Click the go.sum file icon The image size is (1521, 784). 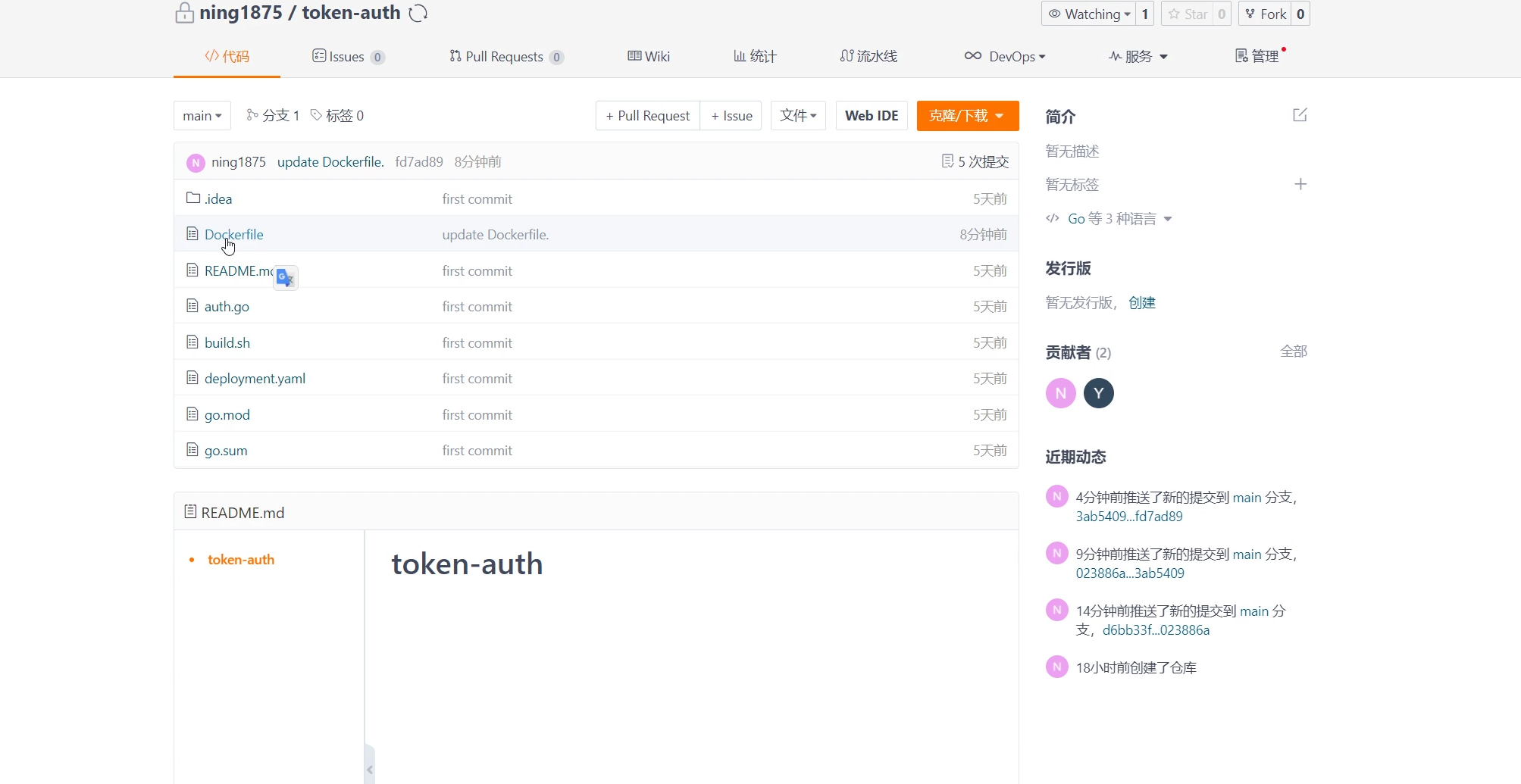click(192, 450)
